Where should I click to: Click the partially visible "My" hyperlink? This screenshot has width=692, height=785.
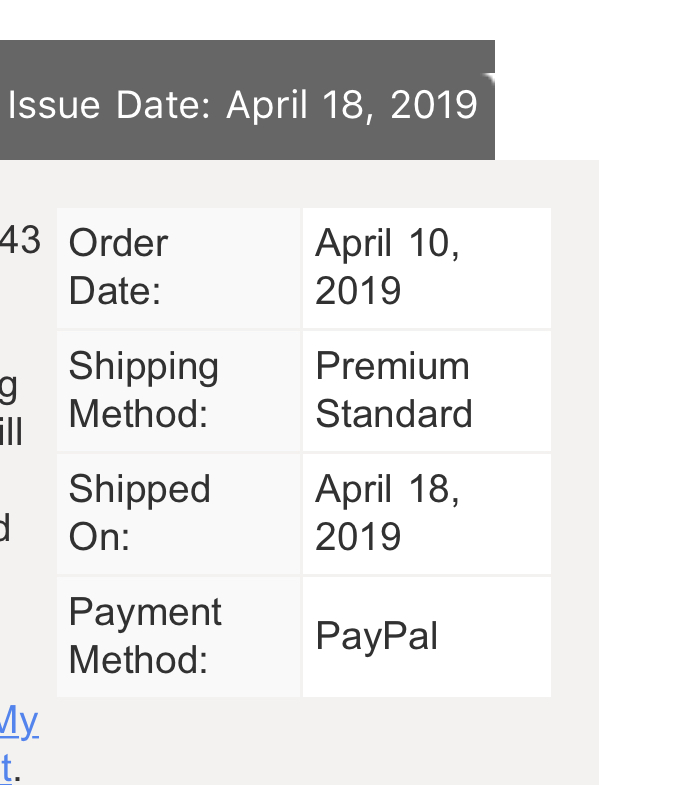(x=19, y=723)
